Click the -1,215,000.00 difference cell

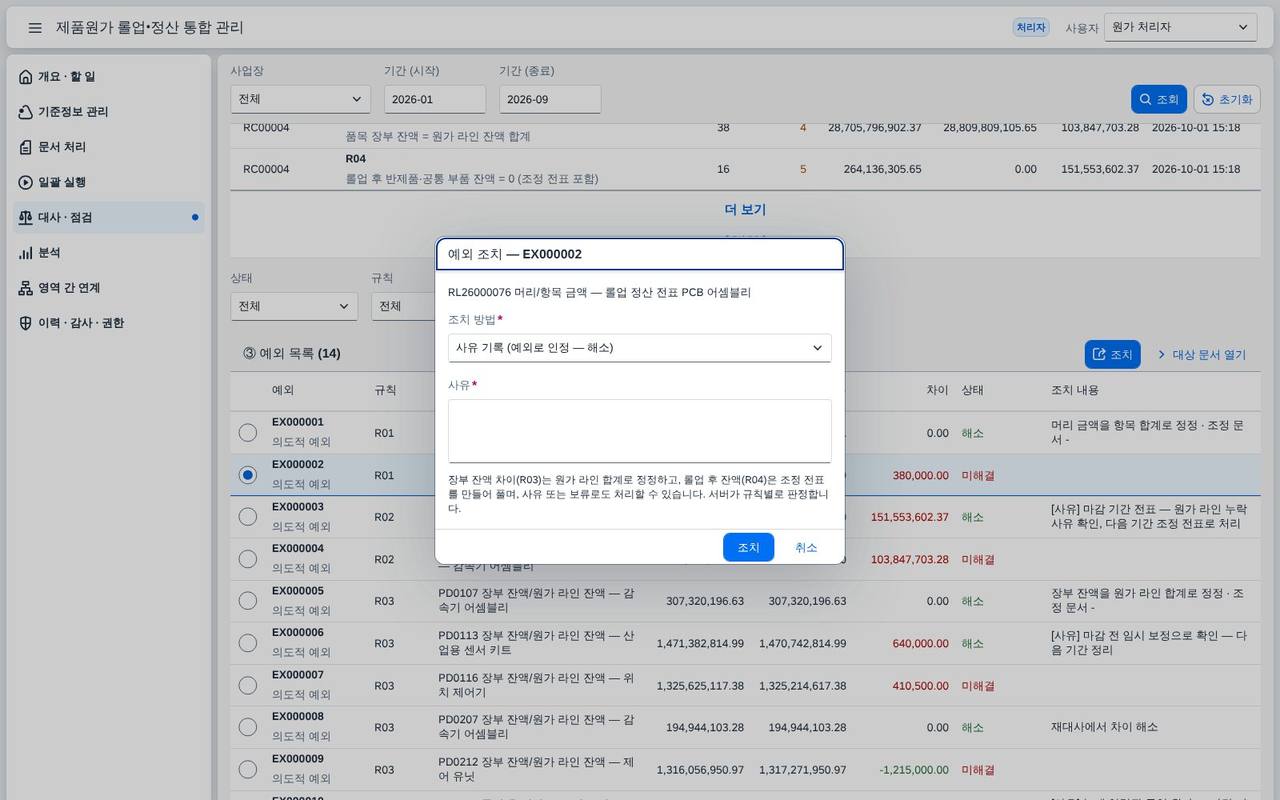point(913,770)
